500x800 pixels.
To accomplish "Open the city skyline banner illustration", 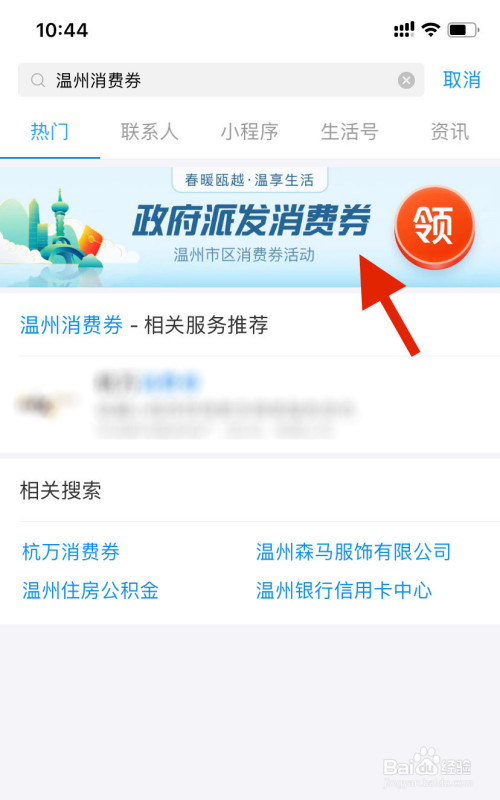I will [59, 232].
